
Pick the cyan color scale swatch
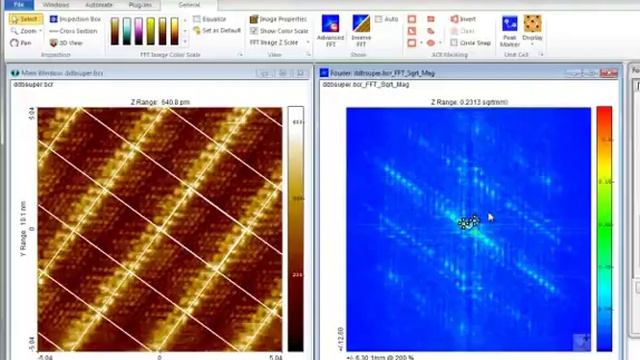(x=127, y=31)
